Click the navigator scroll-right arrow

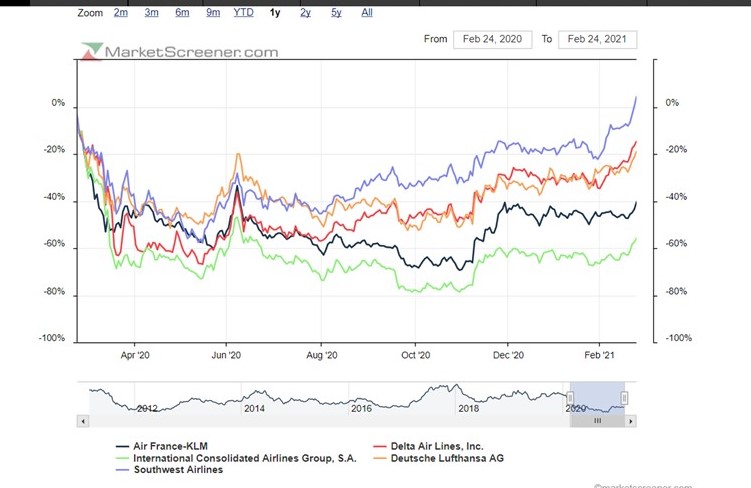(x=632, y=422)
